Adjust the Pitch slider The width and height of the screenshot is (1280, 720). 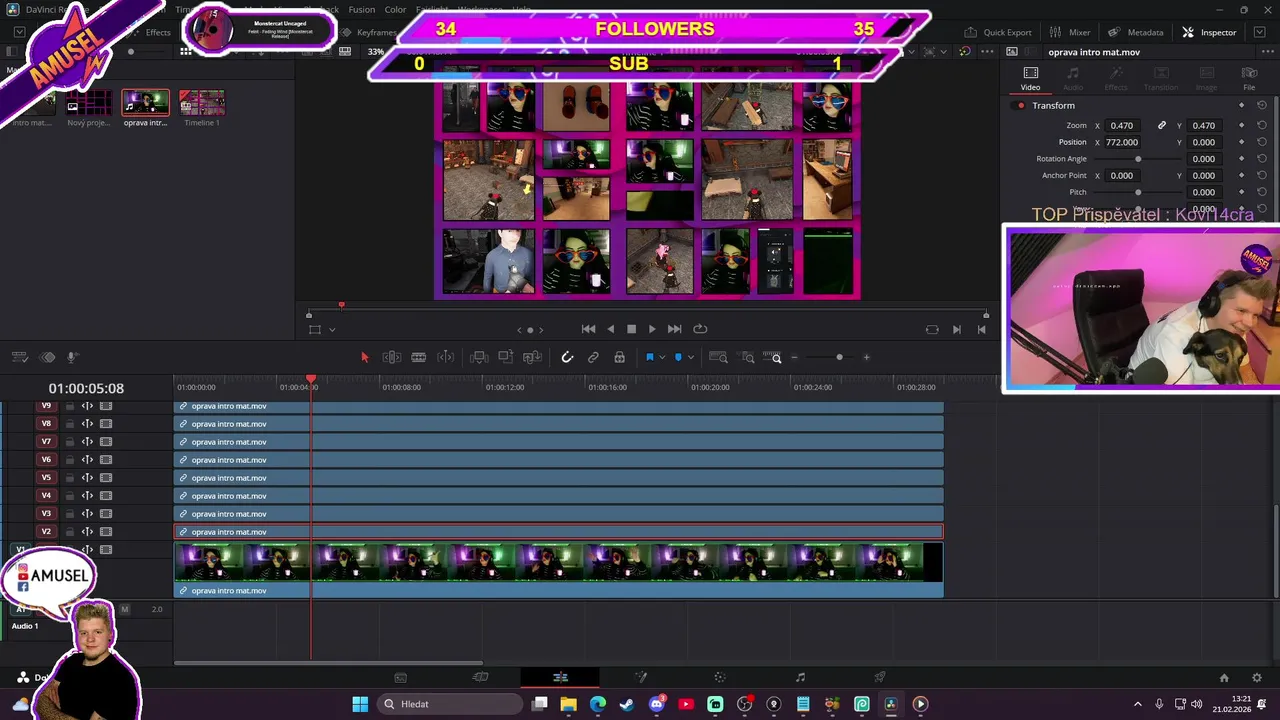point(1138,192)
